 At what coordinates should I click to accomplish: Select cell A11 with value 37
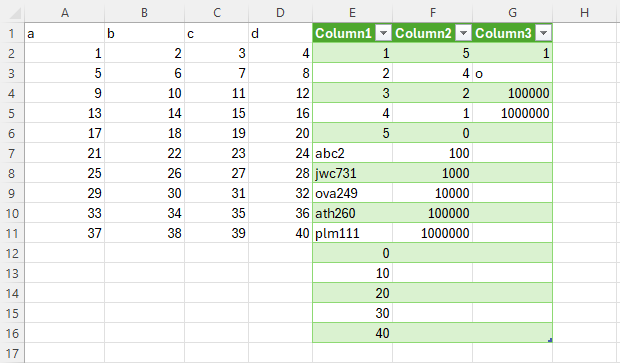tap(65, 233)
